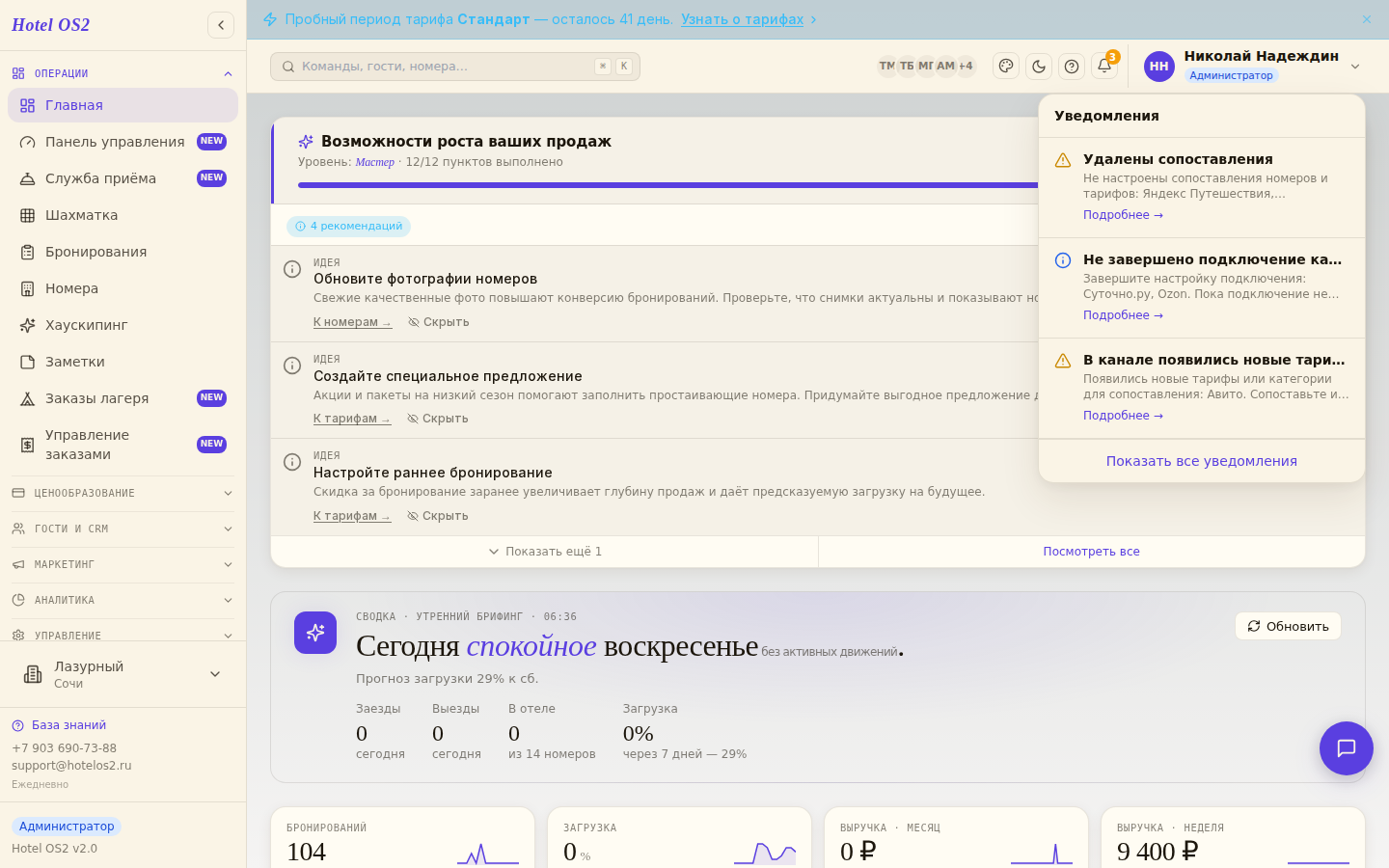
Task: Click К тарифам under раннее бронирование
Action: point(352,516)
